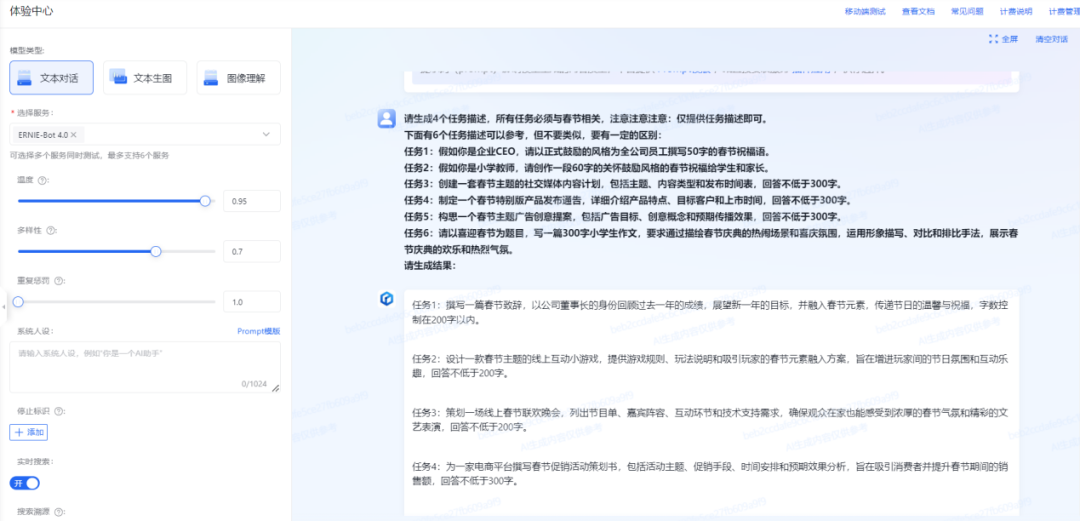Click the fullscreen expand icon

click(993, 39)
